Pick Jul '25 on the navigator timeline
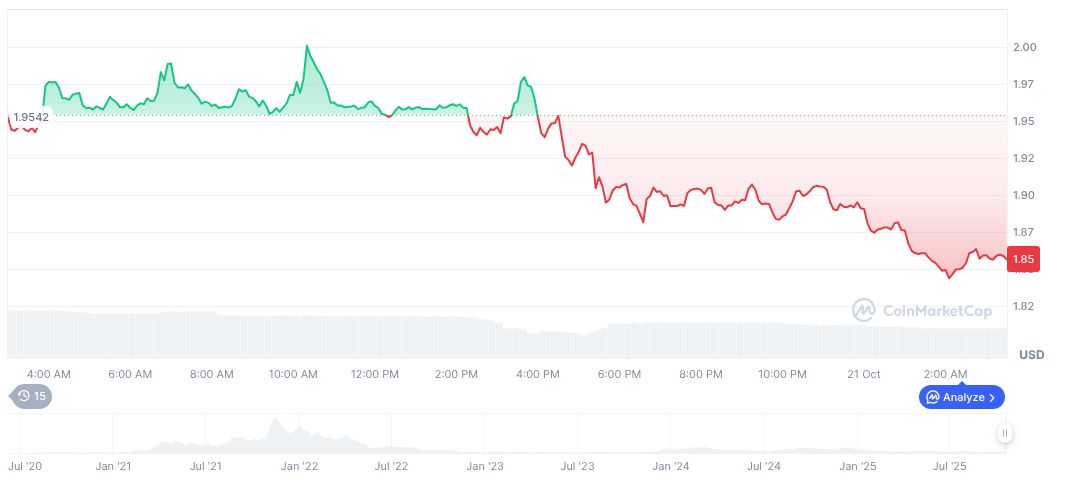The image size is (1072, 477). pyautogui.click(x=950, y=466)
